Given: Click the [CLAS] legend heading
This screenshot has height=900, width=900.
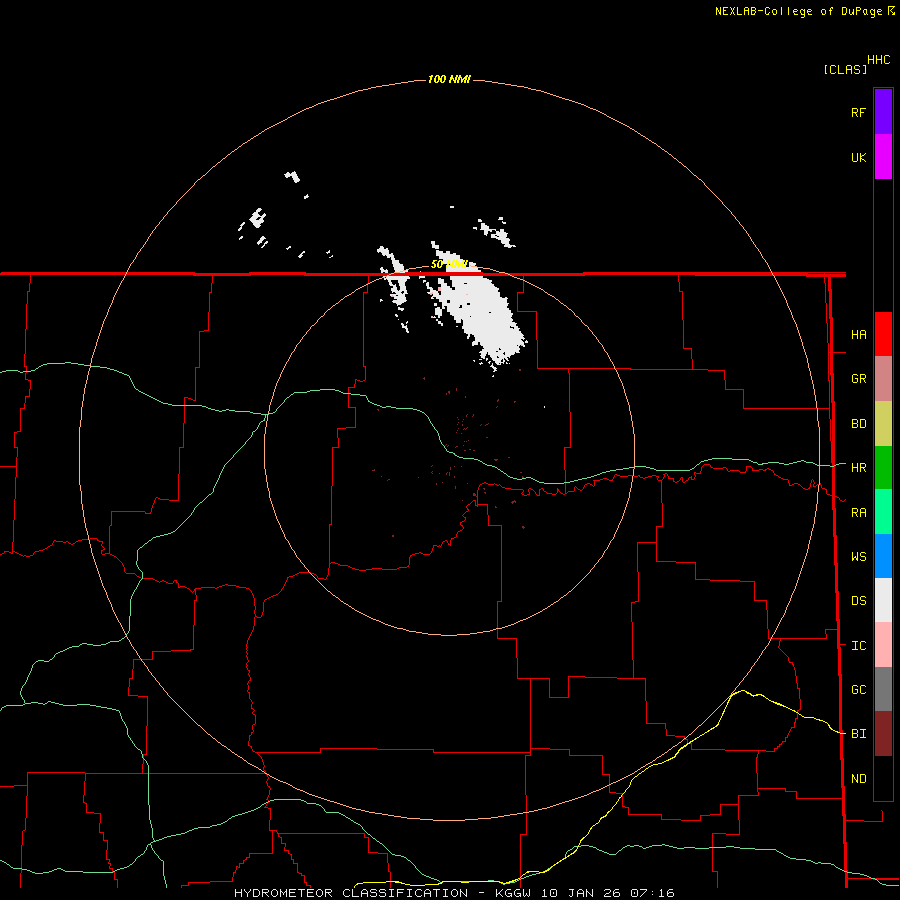Looking at the screenshot, I should click(x=845, y=69).
